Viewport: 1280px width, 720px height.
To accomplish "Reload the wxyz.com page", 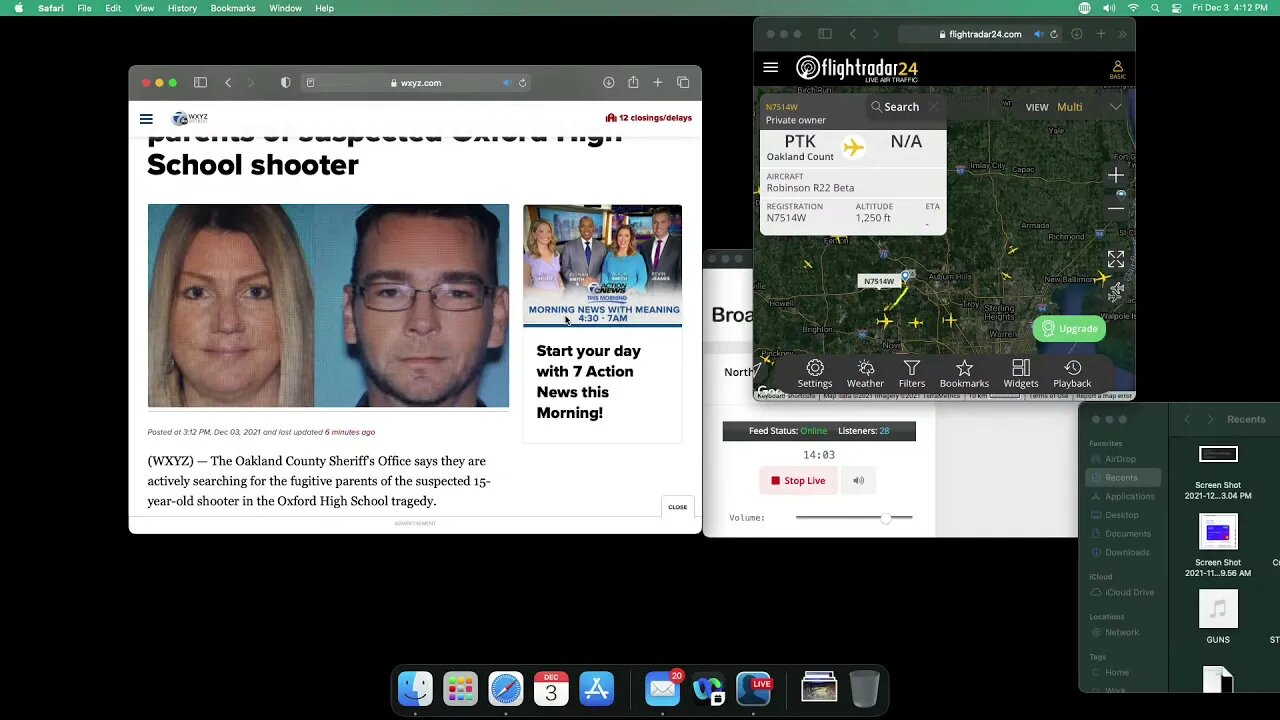I will pyautogui.click(x=522, y=83).
